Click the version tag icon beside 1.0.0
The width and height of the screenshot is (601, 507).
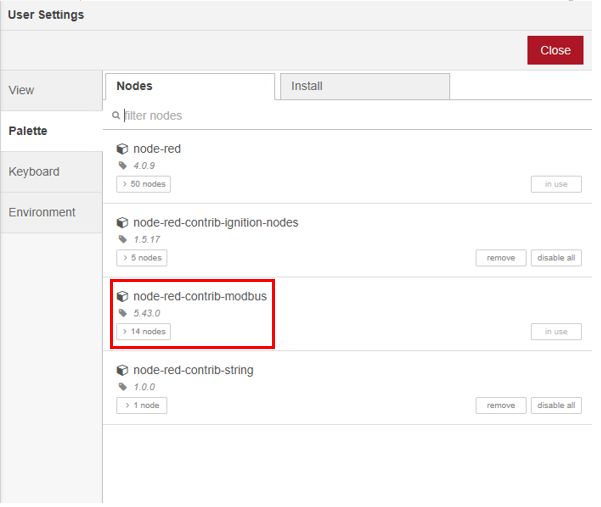pyautogui.click(x=123, y=387)
